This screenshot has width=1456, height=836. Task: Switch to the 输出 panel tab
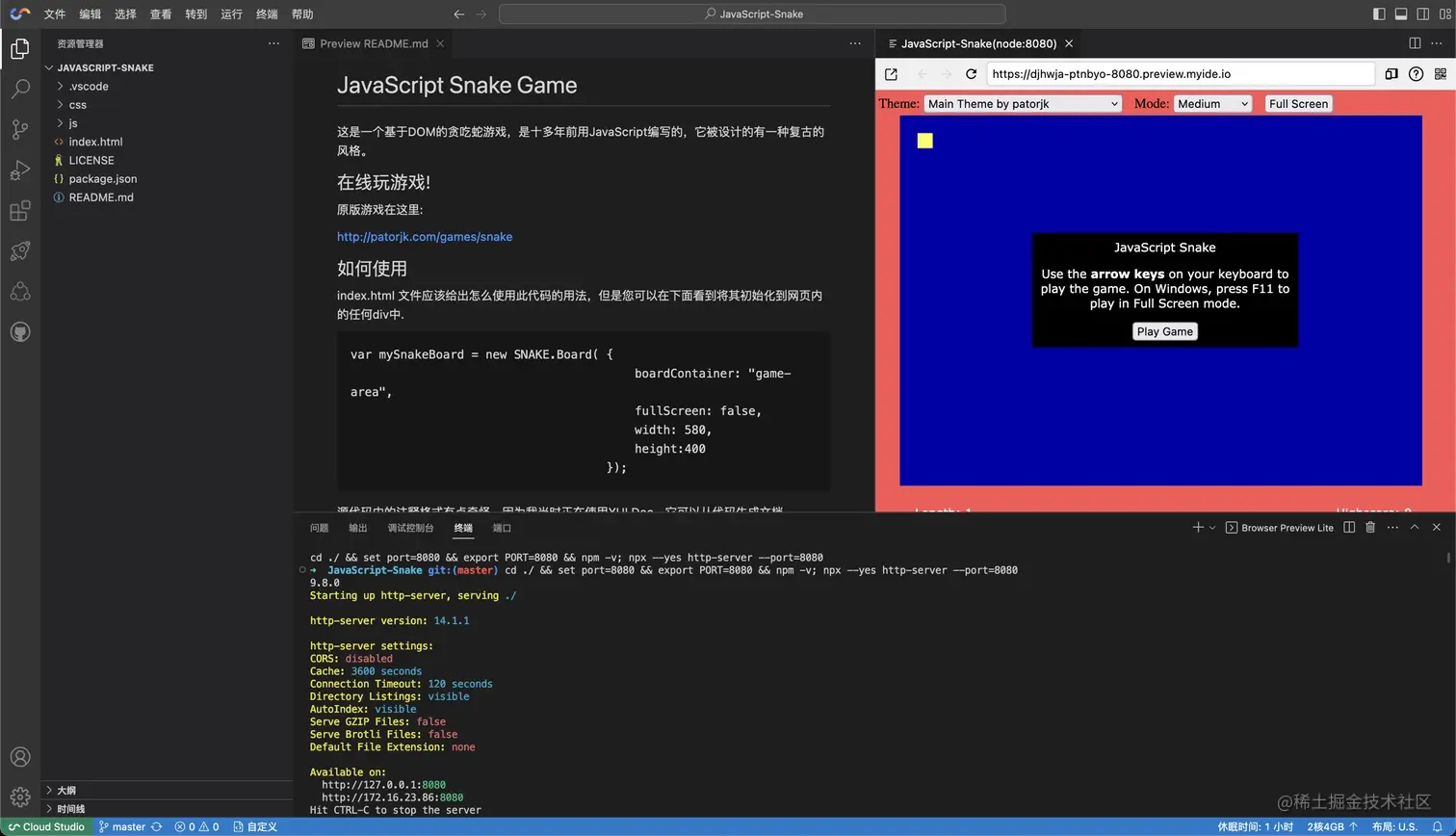point(358,528)
